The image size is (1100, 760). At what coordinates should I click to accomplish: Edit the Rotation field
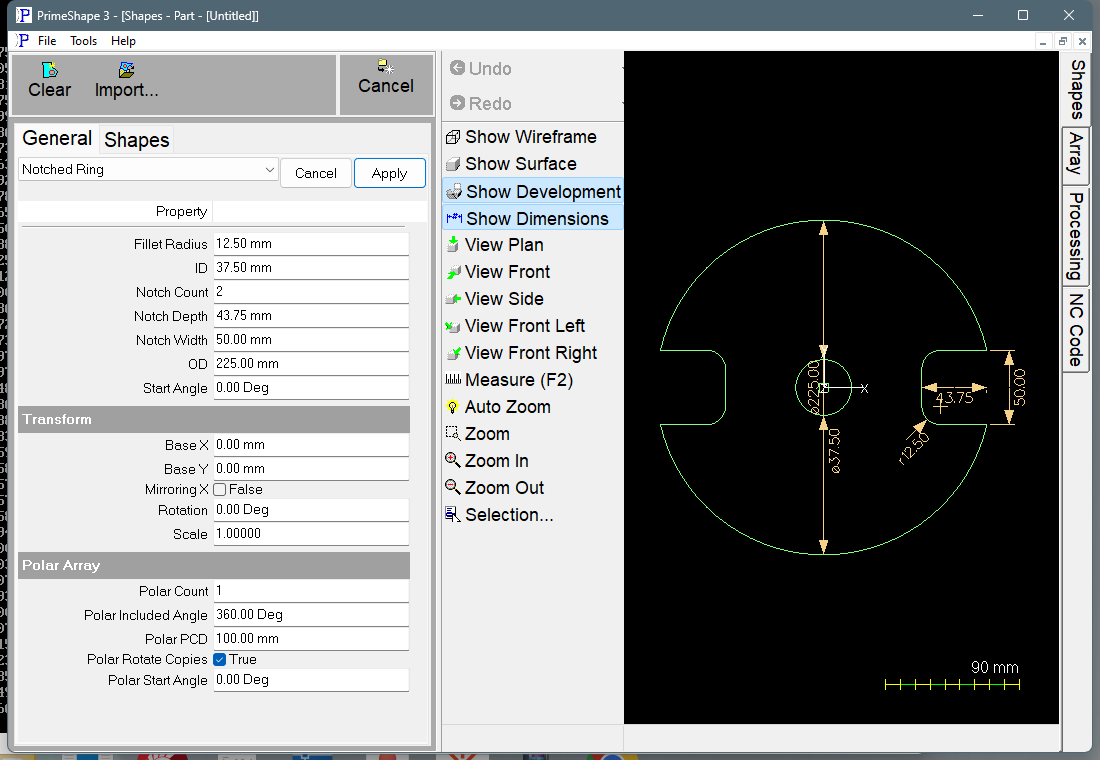coord(311,509)
